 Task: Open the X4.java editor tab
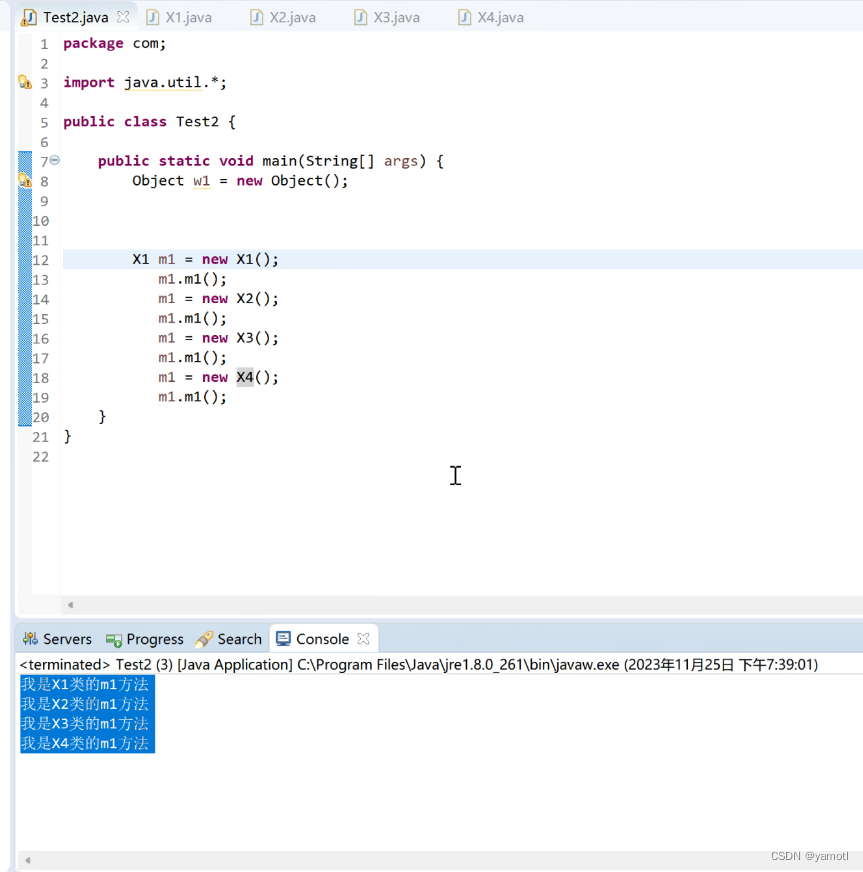pos(491,17)
